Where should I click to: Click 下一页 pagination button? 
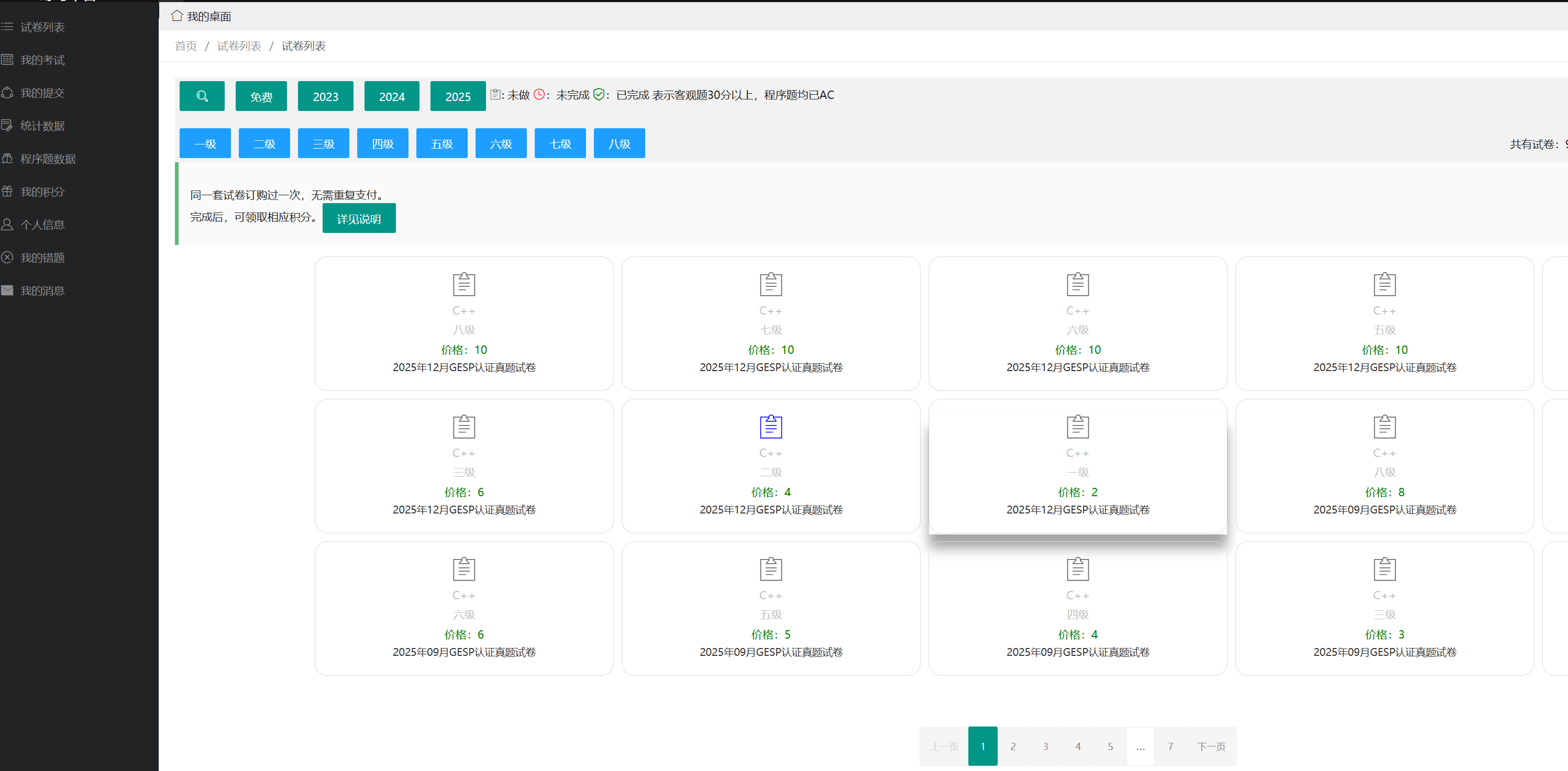pyautogui.click(x=1211, y=746)
